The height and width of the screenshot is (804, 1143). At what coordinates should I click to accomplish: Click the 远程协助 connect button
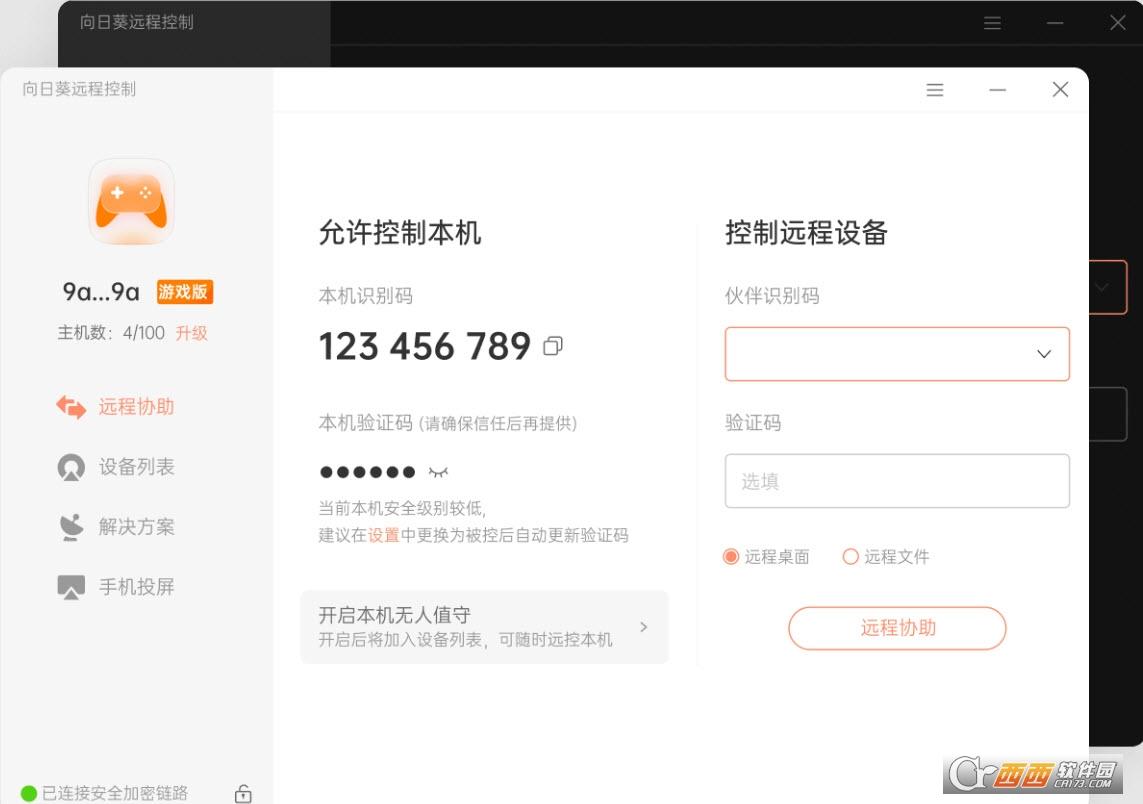point(897,628)
